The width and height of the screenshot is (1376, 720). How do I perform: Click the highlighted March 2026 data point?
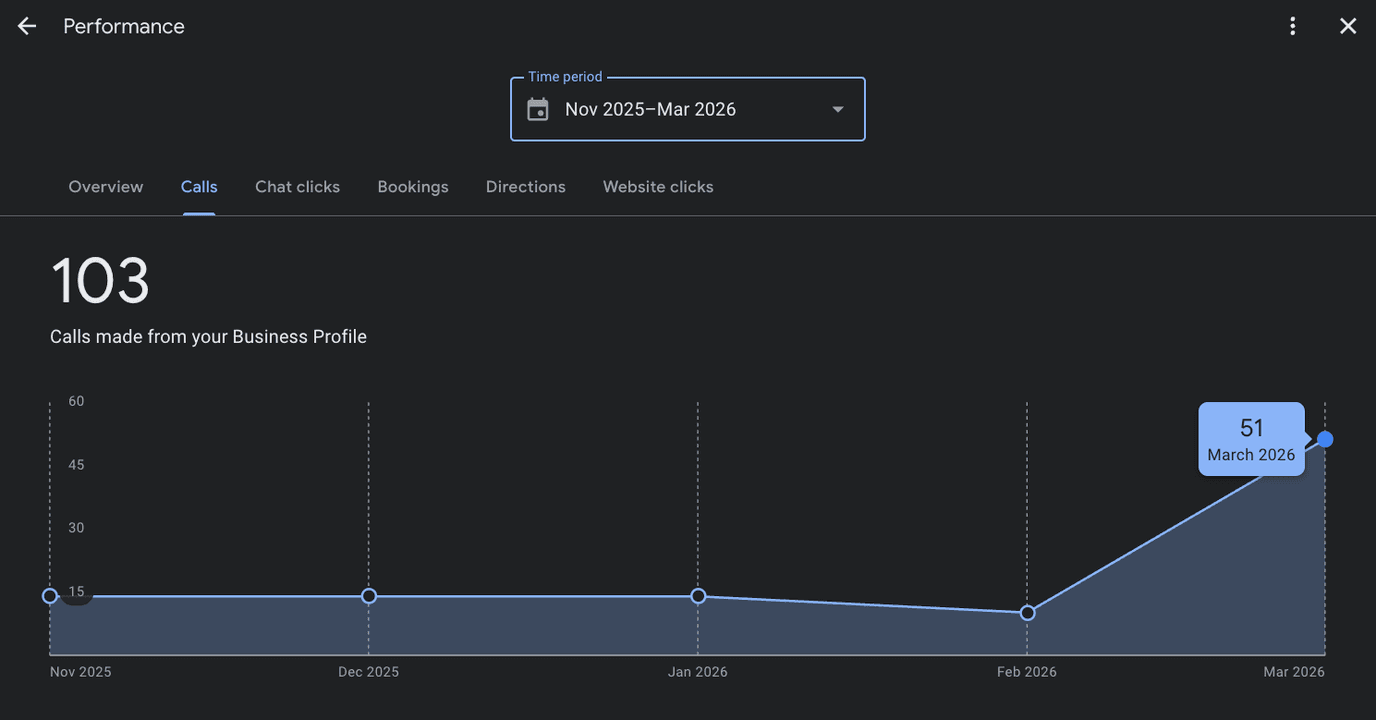point(1325,439)
